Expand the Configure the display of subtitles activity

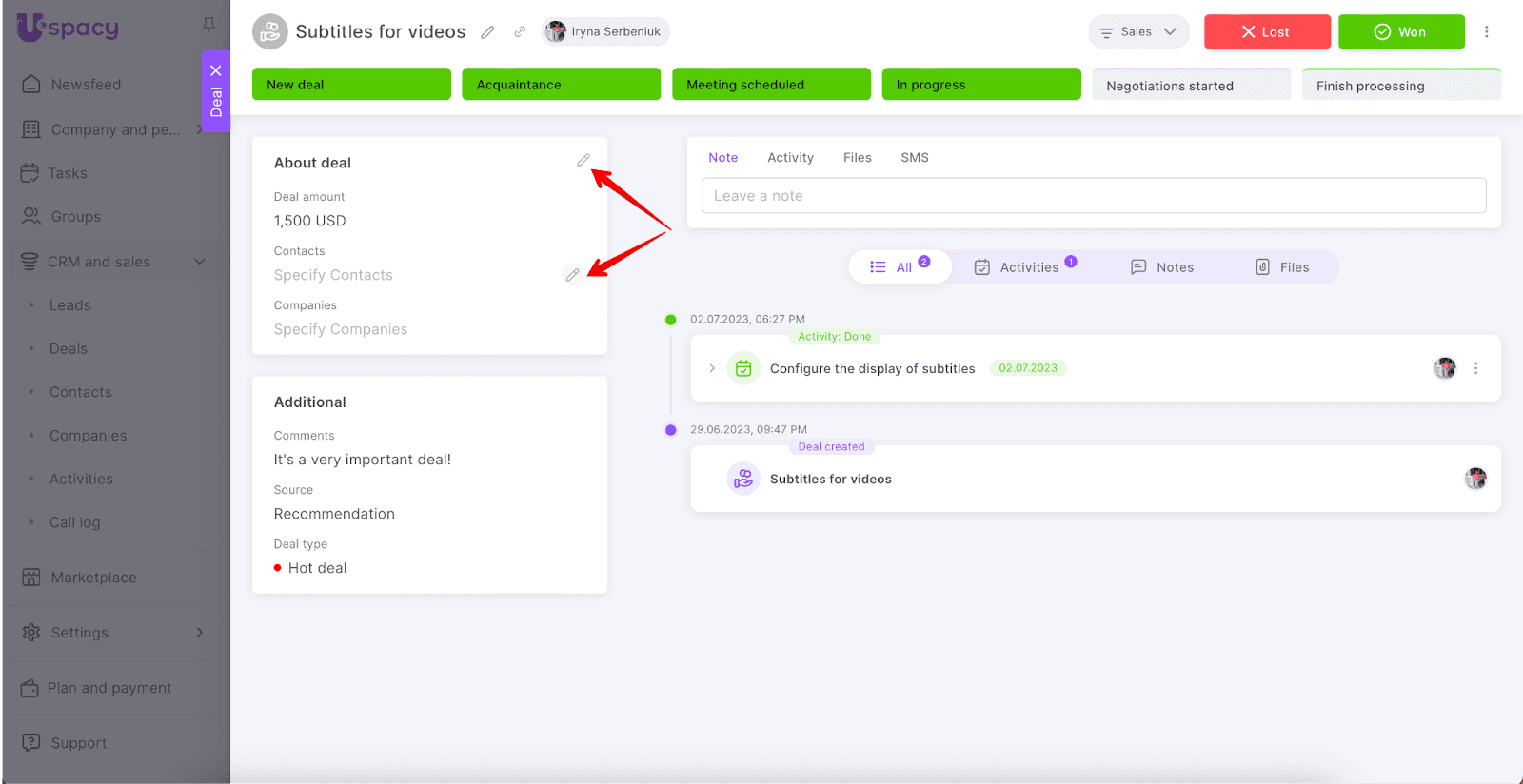click(712, 368)
